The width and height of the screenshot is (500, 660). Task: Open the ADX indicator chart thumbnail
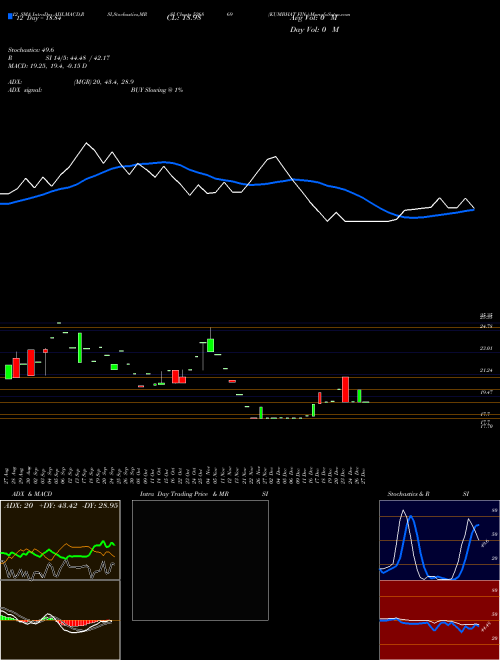[x=60, y=540]
